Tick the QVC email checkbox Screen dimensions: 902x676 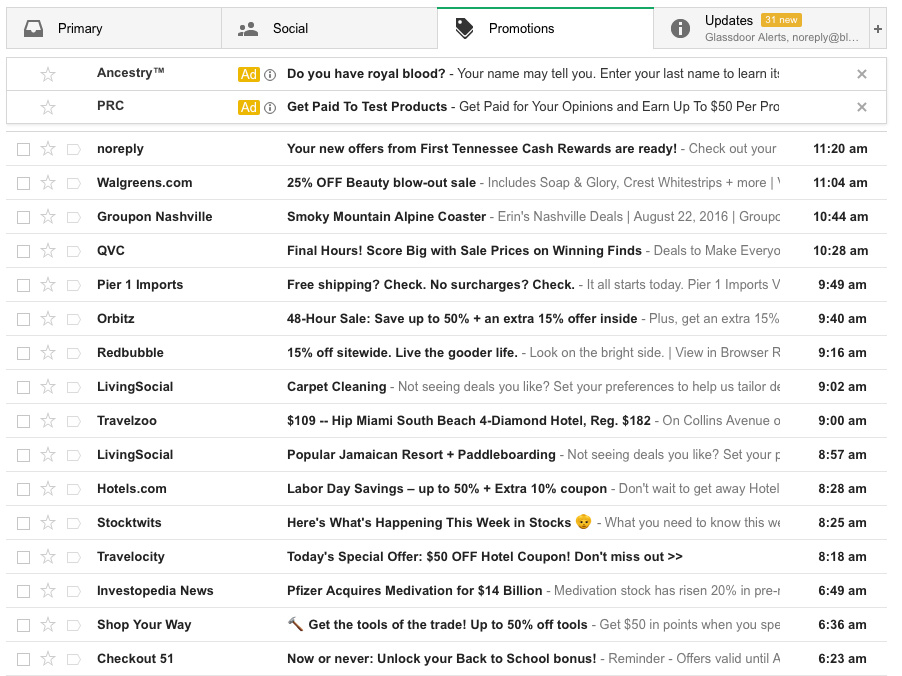[24, 251]
